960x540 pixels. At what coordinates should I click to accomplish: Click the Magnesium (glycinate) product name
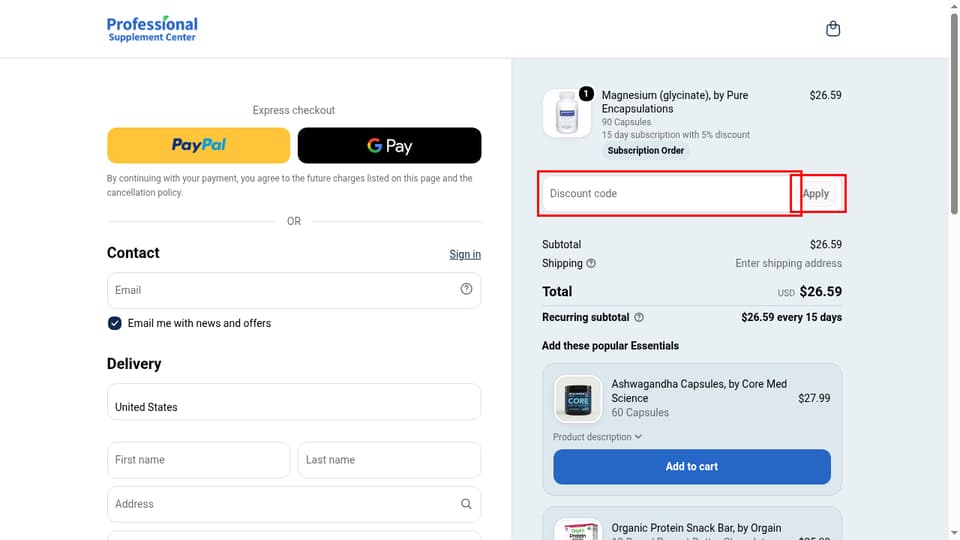675,102
